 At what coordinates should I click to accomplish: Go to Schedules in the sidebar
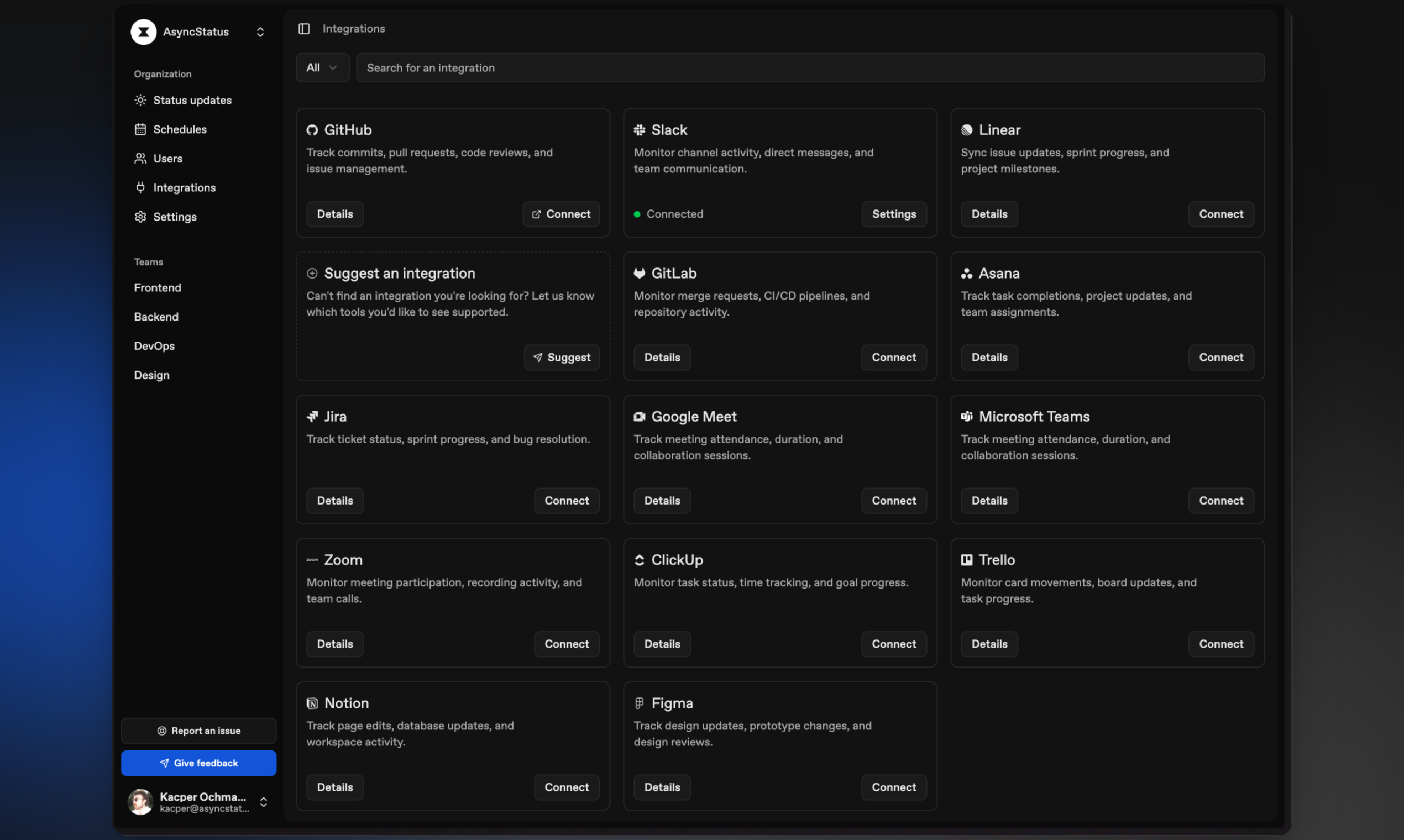point(180,129)
